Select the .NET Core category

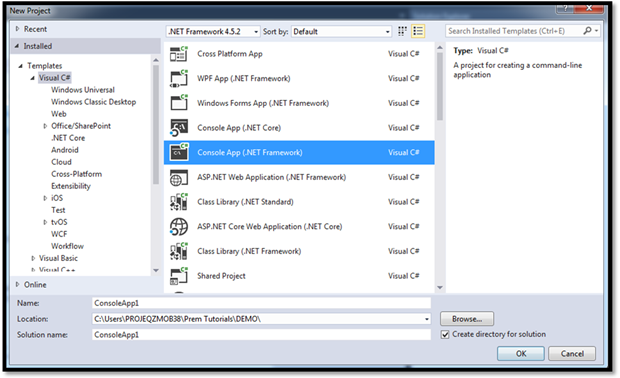[x=68, y=138]
